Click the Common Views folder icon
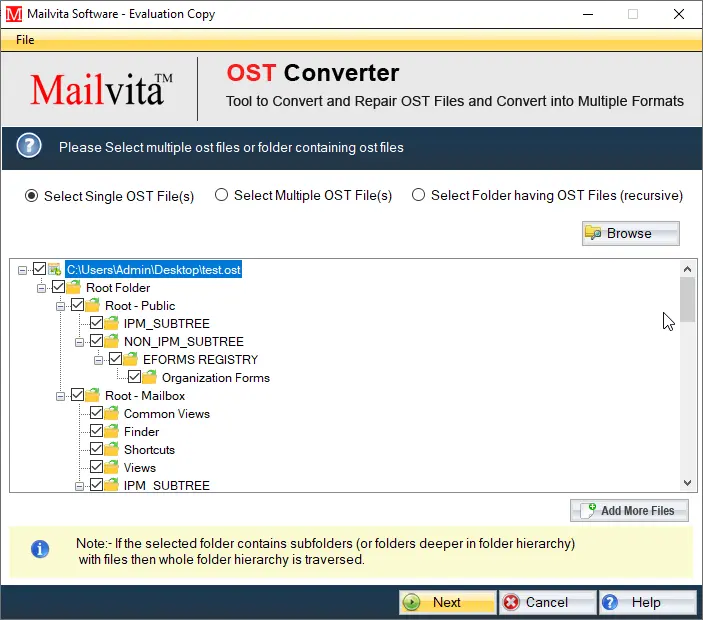This screenshot has height=620, width=703. [111, 413]
